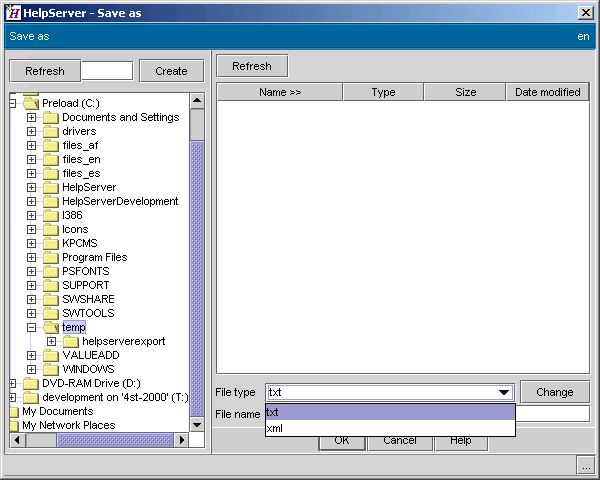This screenshot has height=480, width=600.
Task: Click the development on '4st-2000' drive icon
Action: click(31, 397)
